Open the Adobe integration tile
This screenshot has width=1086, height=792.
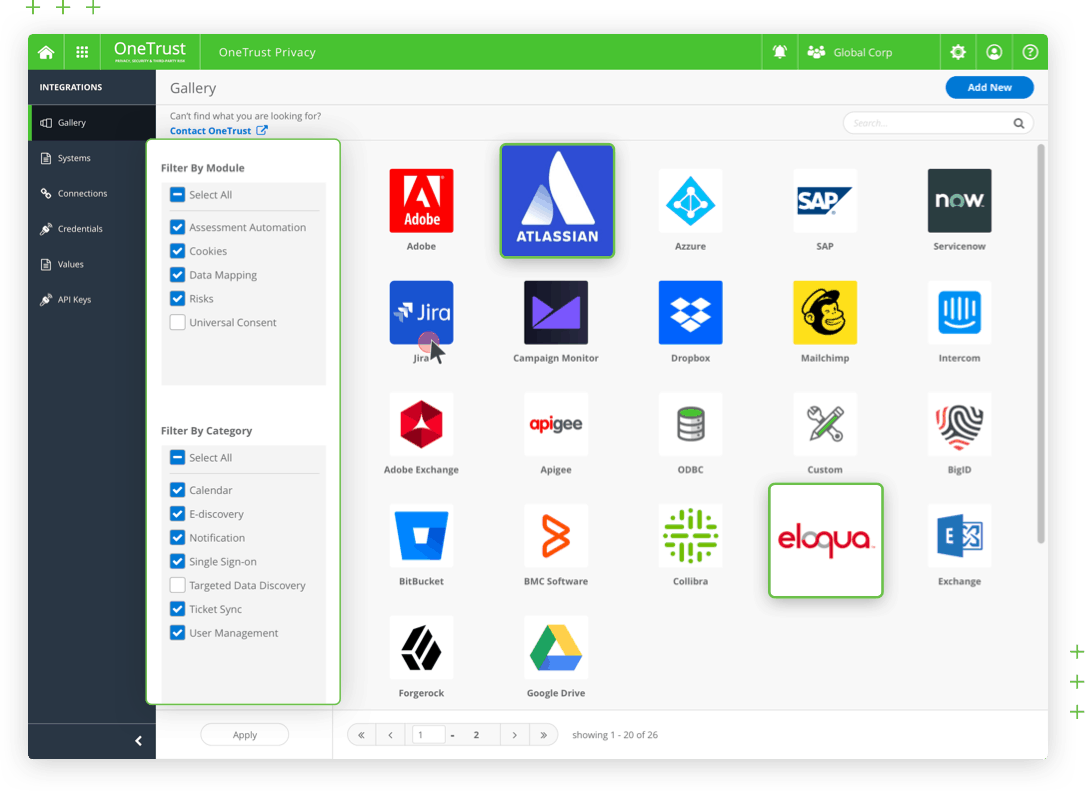pyautogui.click(x=421, y=201)
